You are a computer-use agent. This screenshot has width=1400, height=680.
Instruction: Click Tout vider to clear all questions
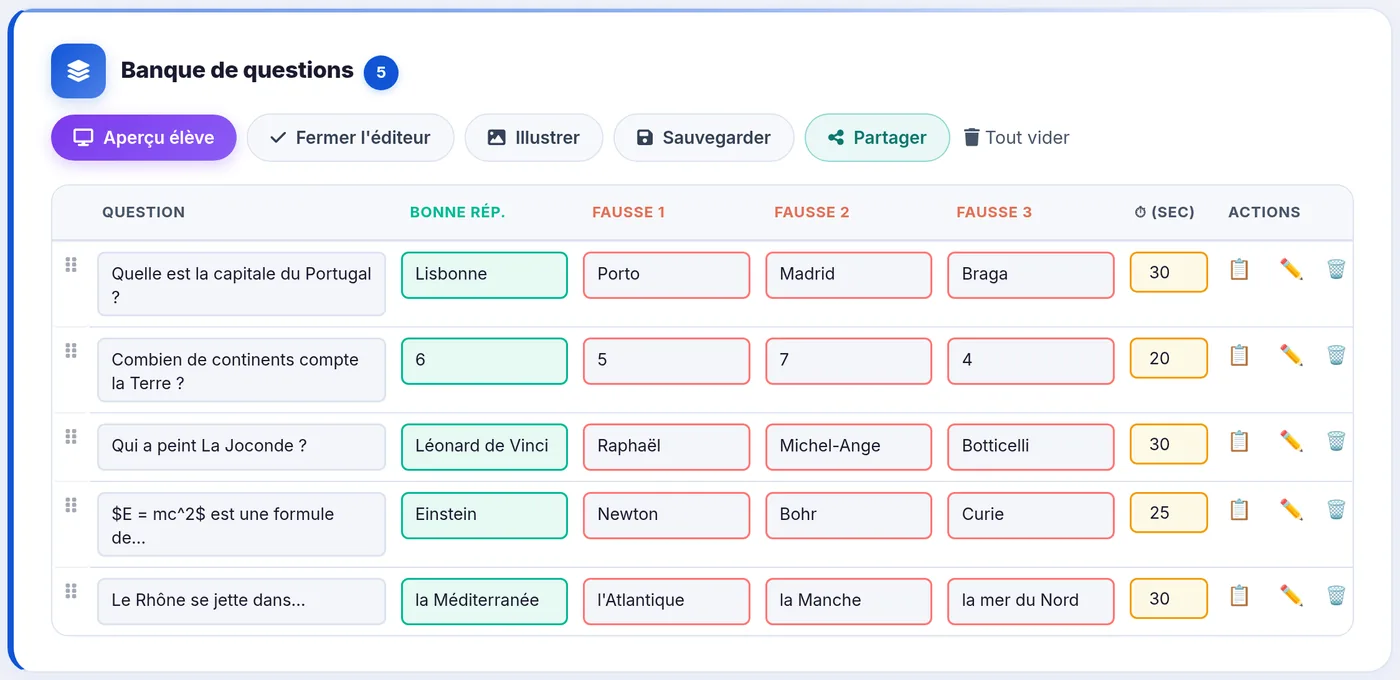[1016, 138]
